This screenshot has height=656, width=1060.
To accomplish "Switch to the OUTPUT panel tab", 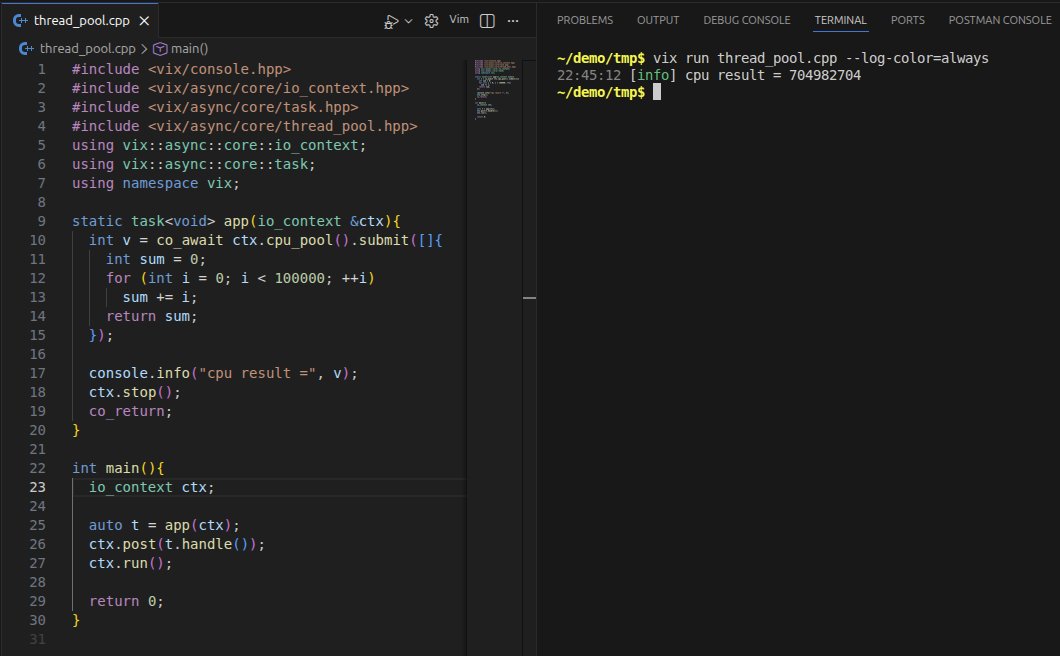I will (x=658, y=20).
